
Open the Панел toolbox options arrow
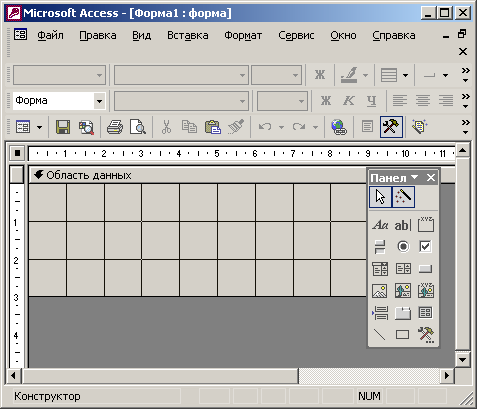click(x=415, y=177)
